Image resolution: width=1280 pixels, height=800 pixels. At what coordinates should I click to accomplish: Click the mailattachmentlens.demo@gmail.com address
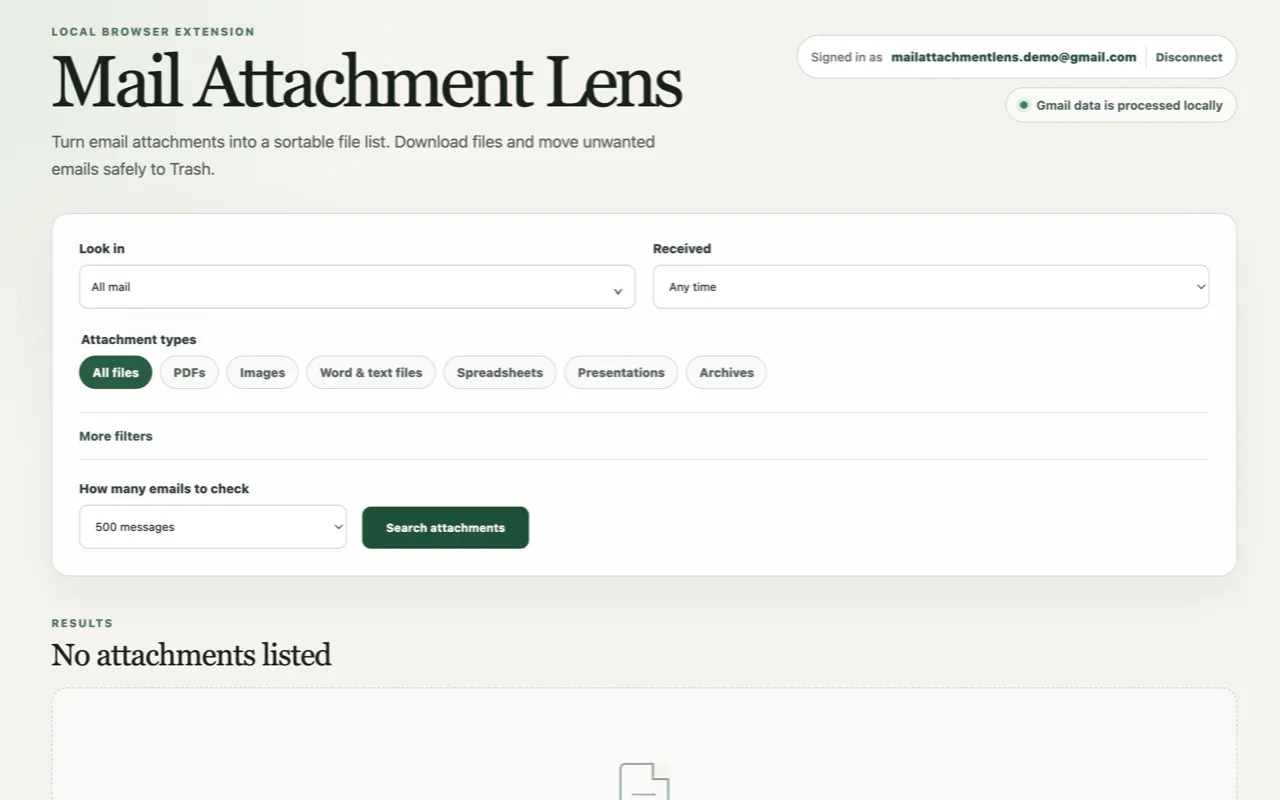tap(1014, 57)
